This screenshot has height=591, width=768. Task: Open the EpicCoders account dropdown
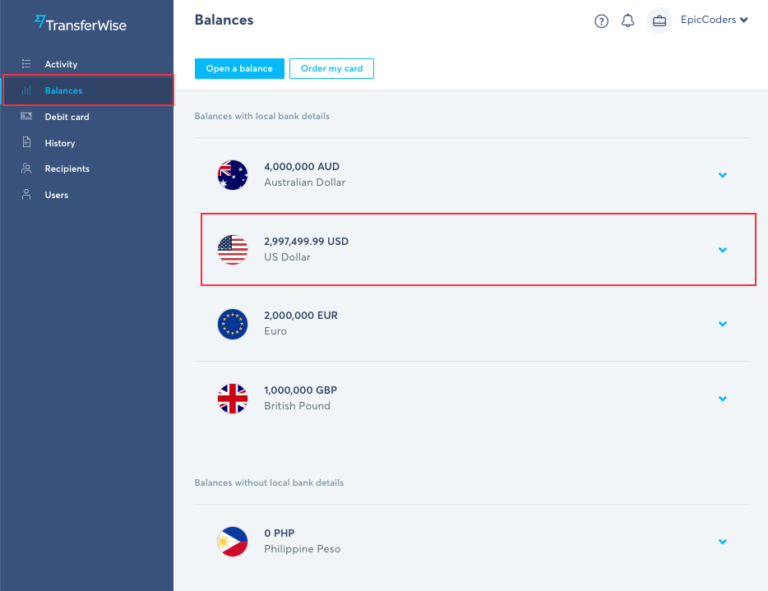(714, 20)
